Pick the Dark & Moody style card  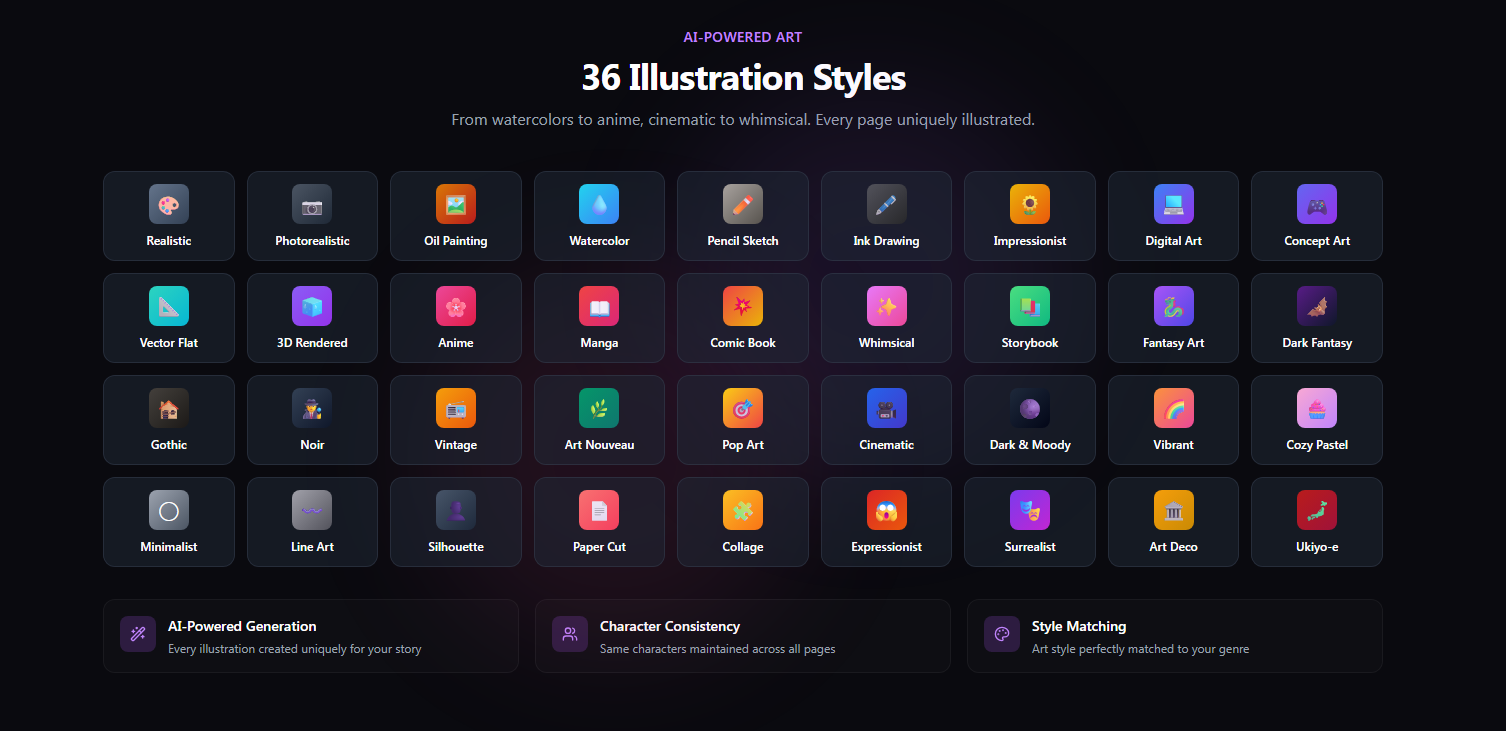[x=1030, y=420]
